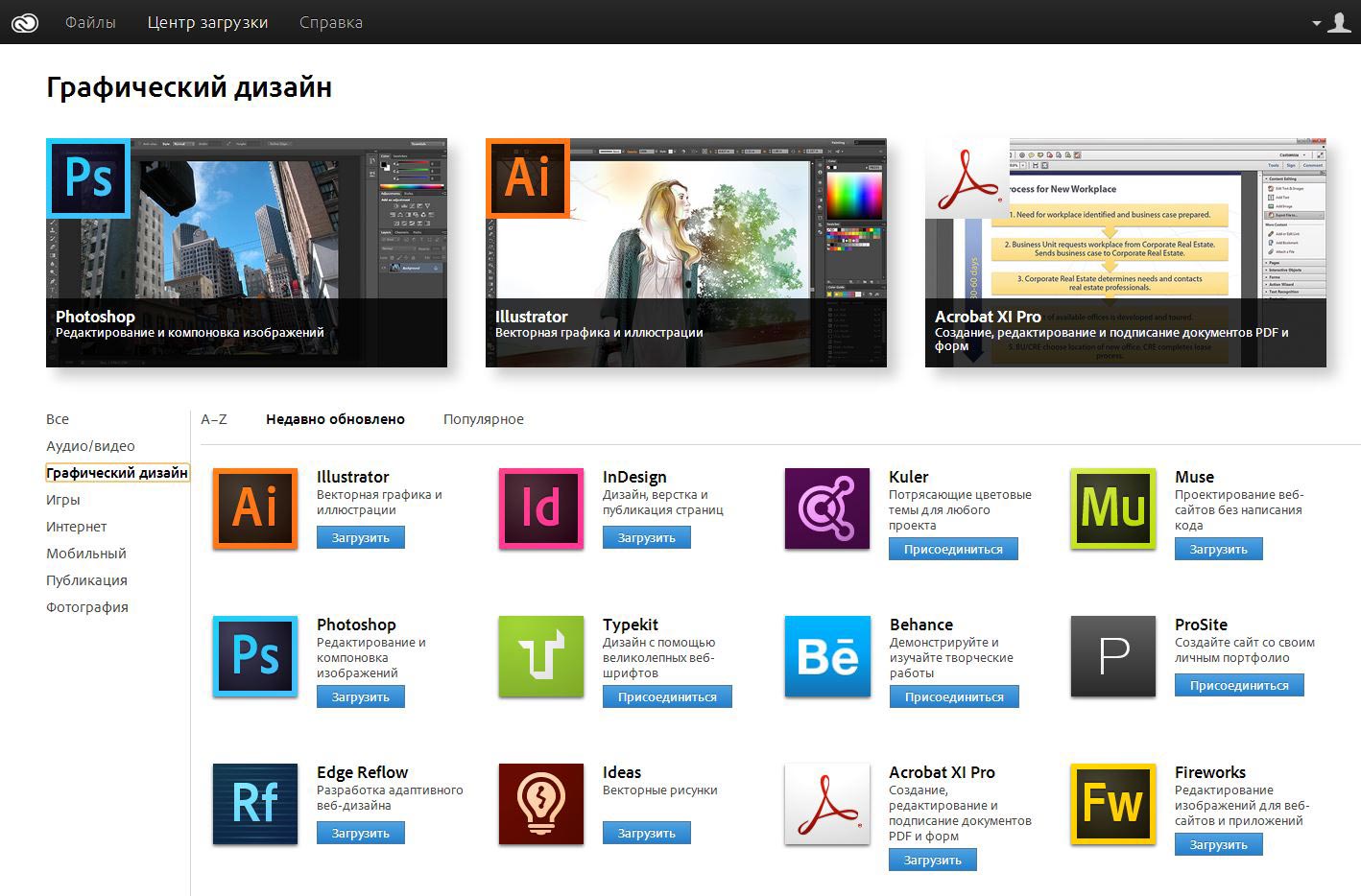The height and width of the screenshot is (896, 1361).
Task: Open the Illustrator featured banner
Action: pos(686,253)
